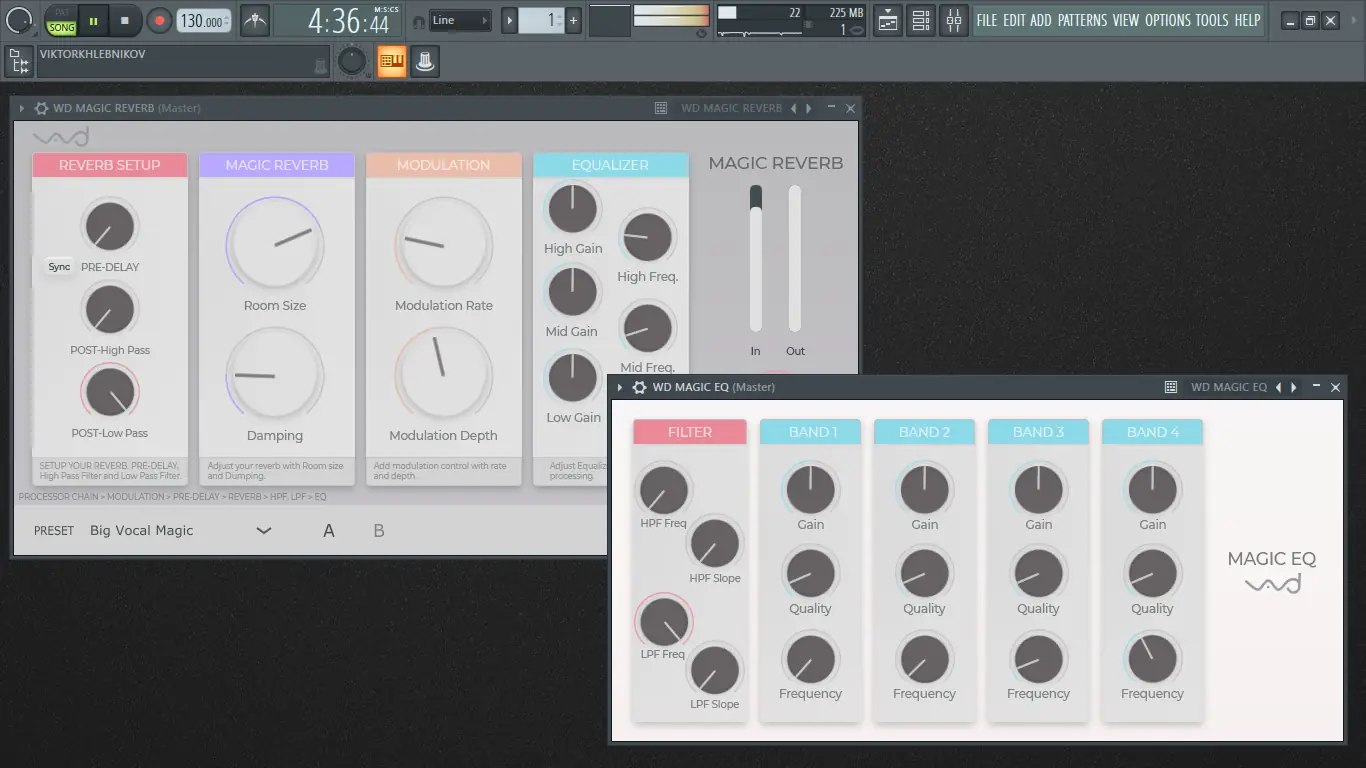Open the FILE menu
Image resolution: width=1366 pixels, height=768 pixels.
(x=987, y=20)
